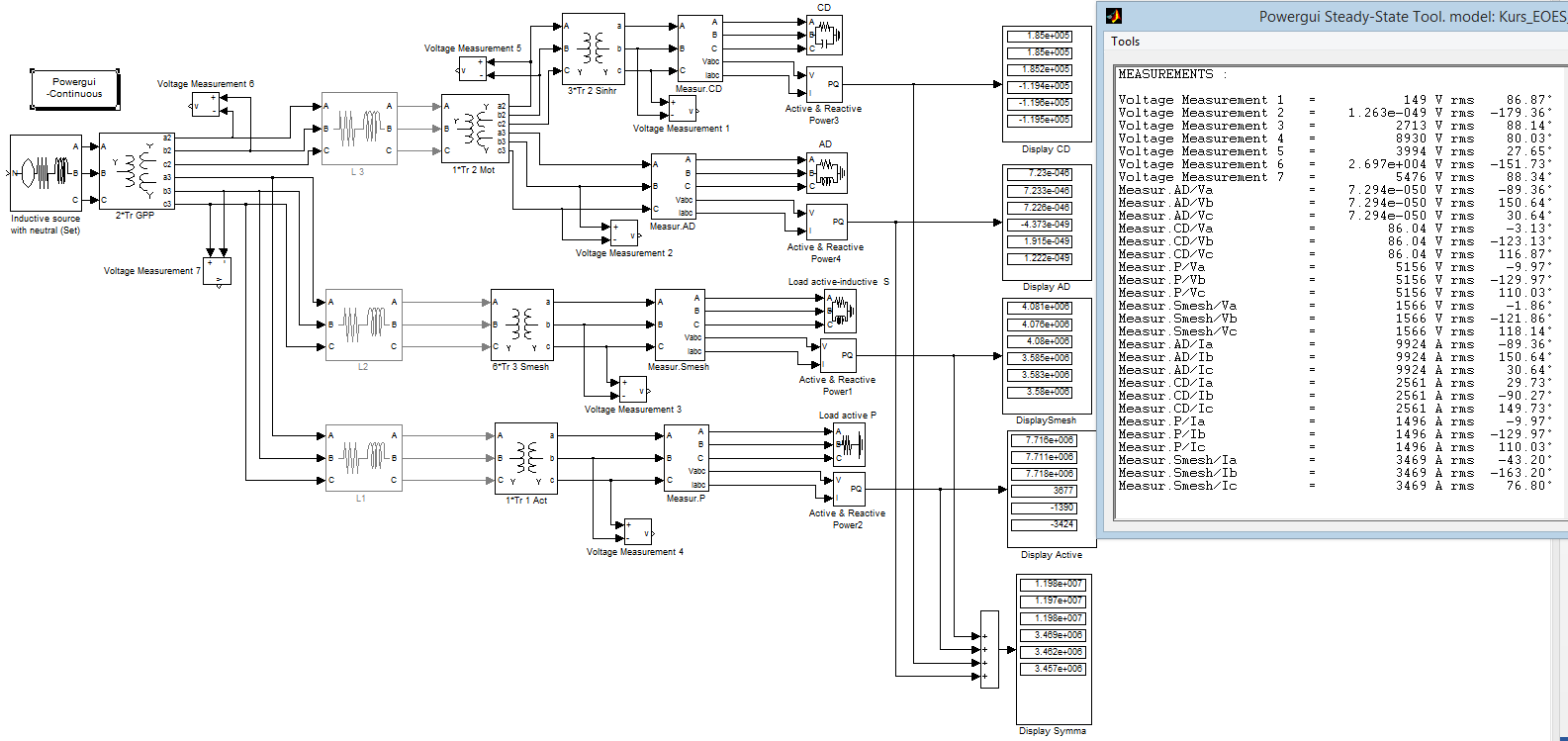Click the Measur.AD/Ia result row
Image resolution: width=1568 pixels, height=741 pixels.
pyautogui.click(x=1336, y=344)
